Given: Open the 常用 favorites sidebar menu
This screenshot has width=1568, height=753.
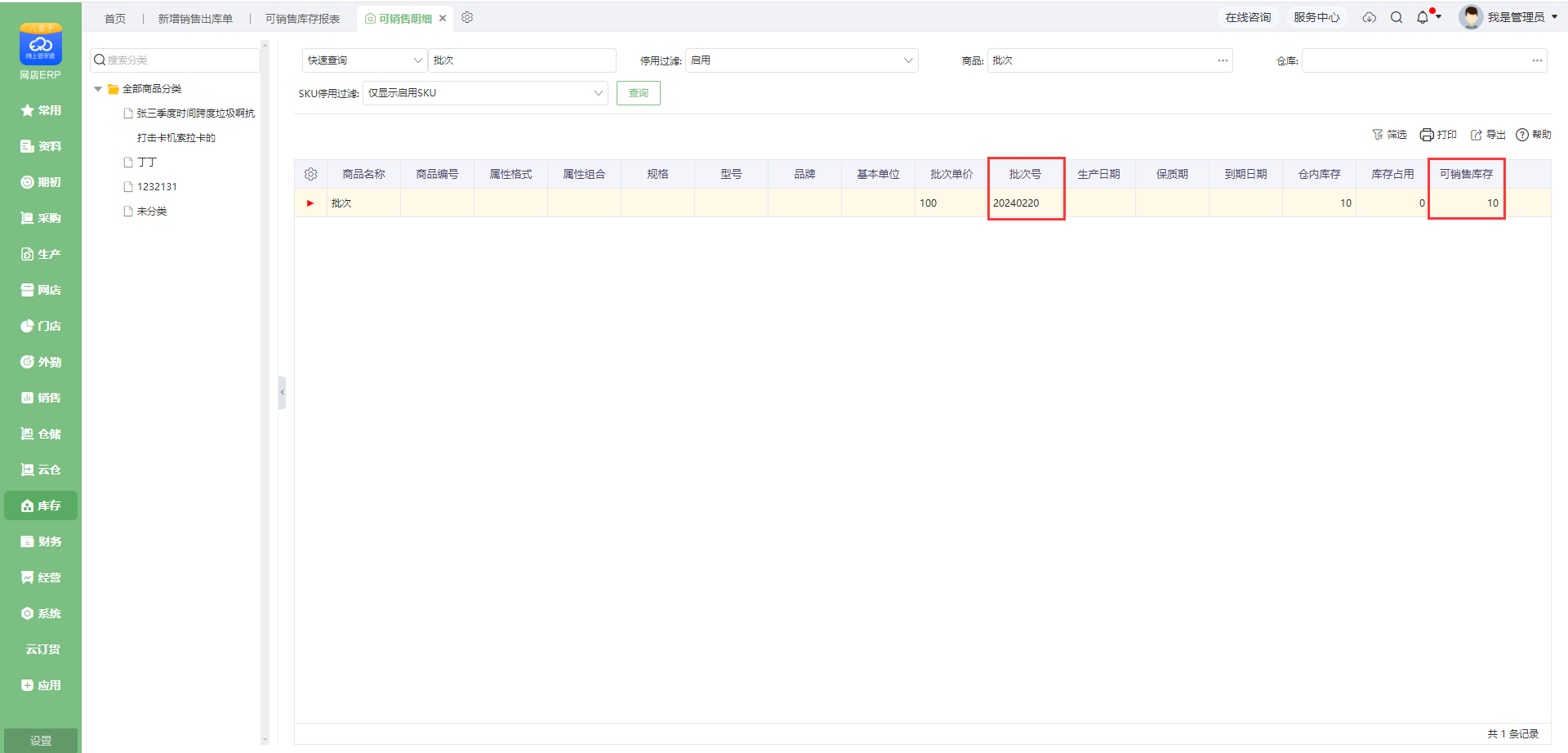Looking at the screenshot, I should tap(41, 110).
